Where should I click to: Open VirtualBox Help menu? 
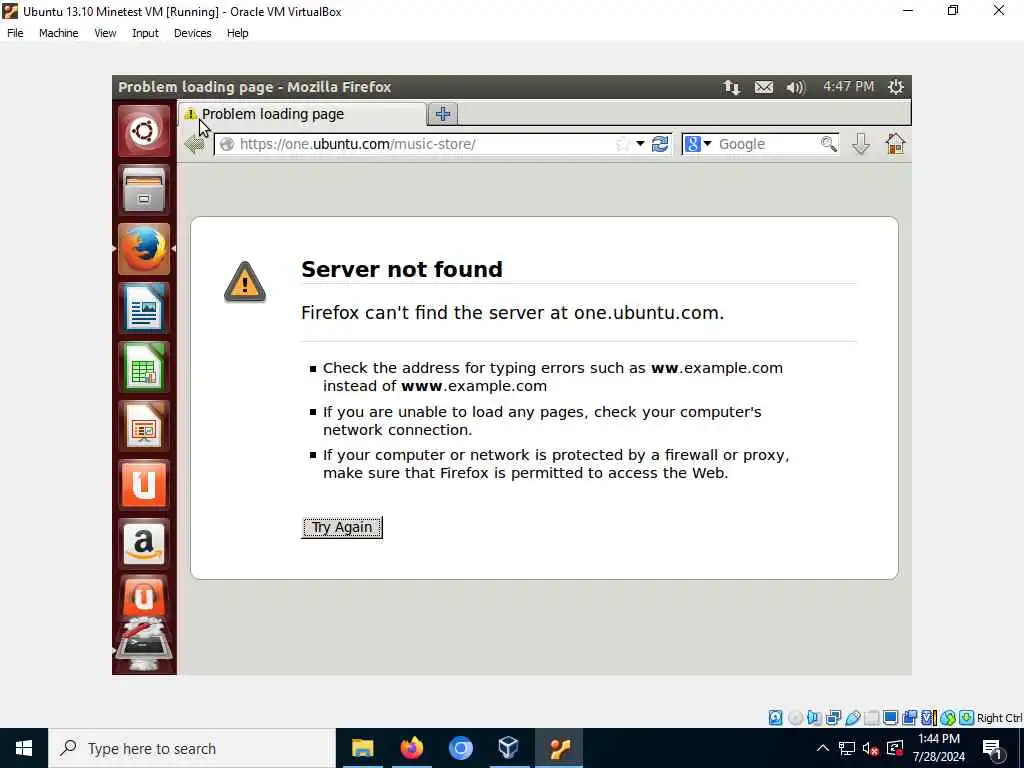pyautogui.click(x=238, y=33)
